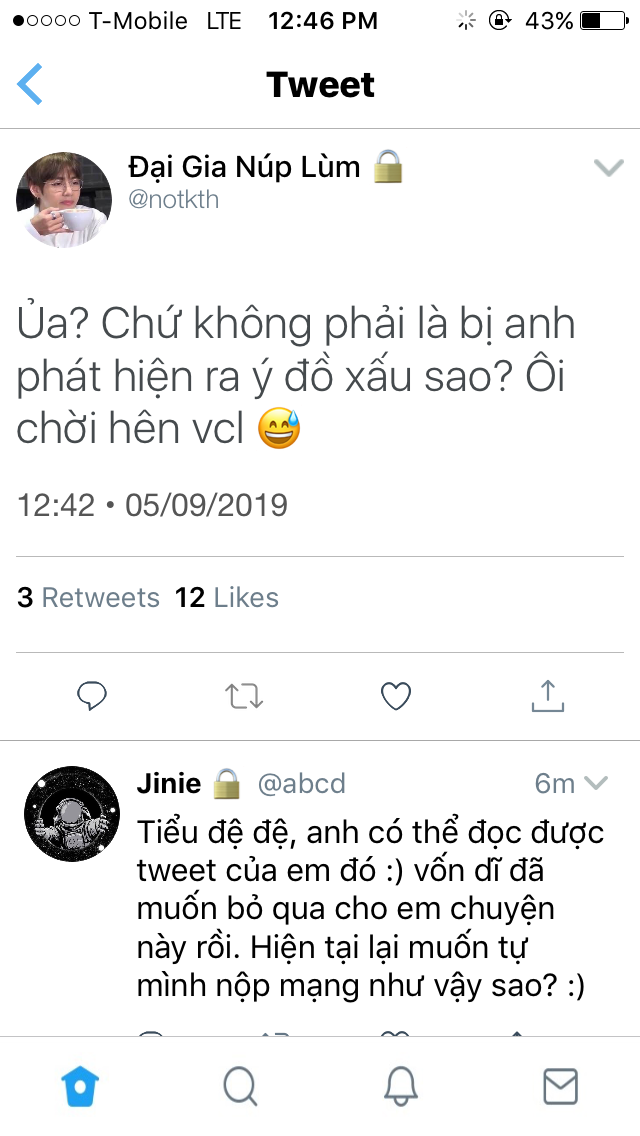View the 3 Retweets list
Screen dimensions: 640x1136
[89, 598]
